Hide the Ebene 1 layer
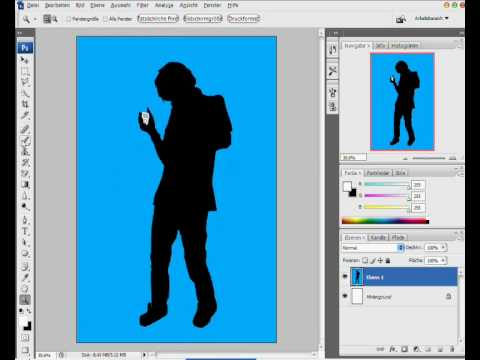This screenshot has height=360, width=480. [x=345, y=276]
